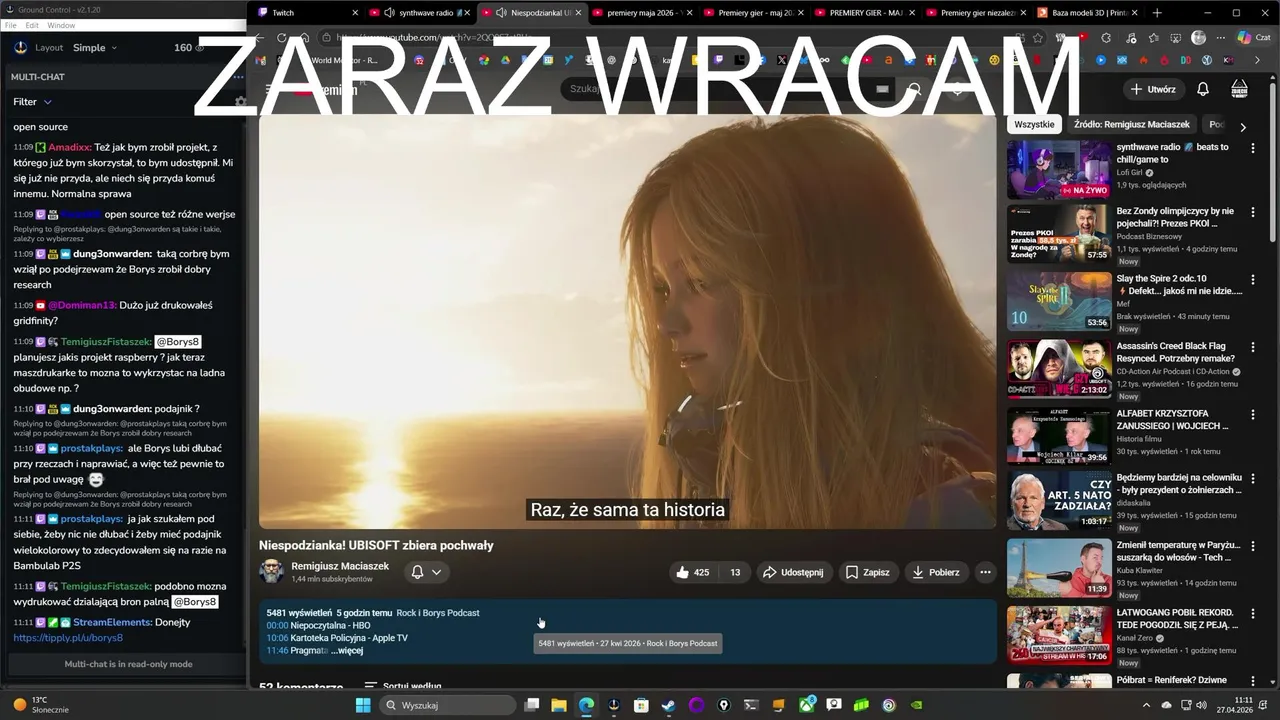Viewport: 1280px width, 720px height.
Task: Click the Pobierz download button
Action: coord(936,572)
